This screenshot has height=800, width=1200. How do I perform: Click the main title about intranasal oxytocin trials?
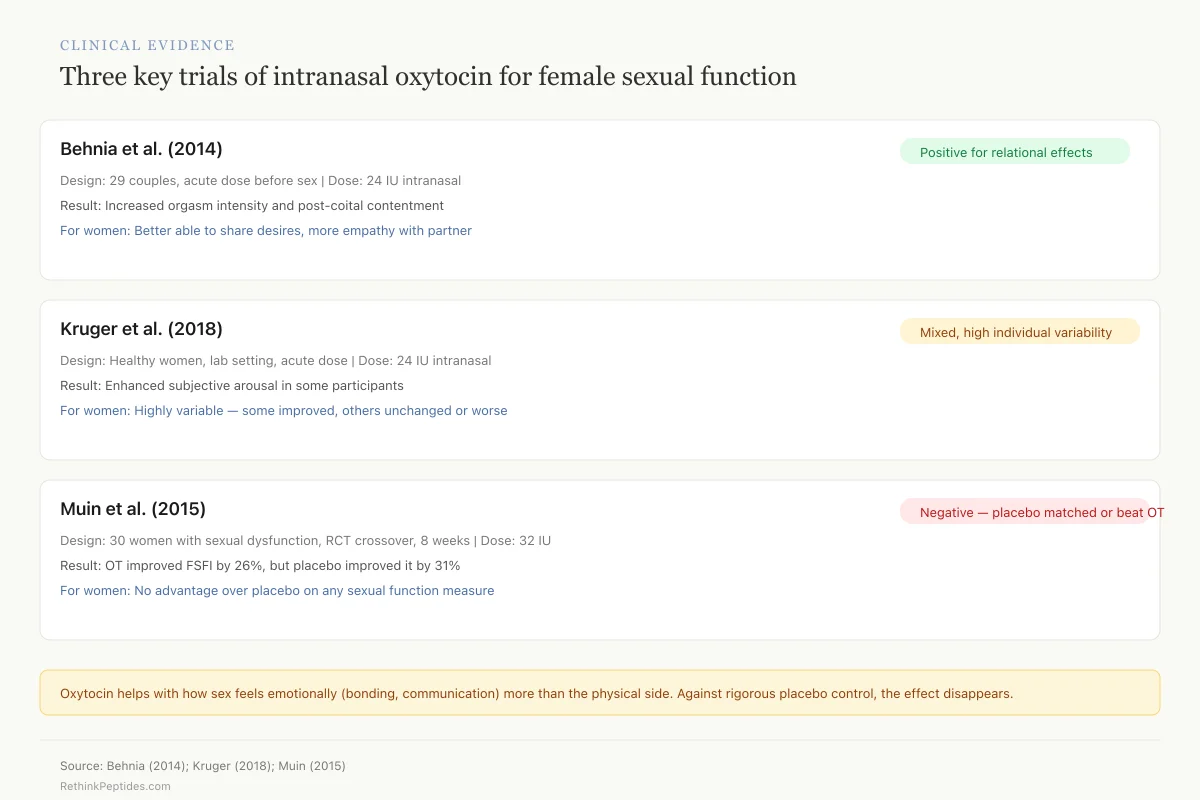click(x=428, y=77)
